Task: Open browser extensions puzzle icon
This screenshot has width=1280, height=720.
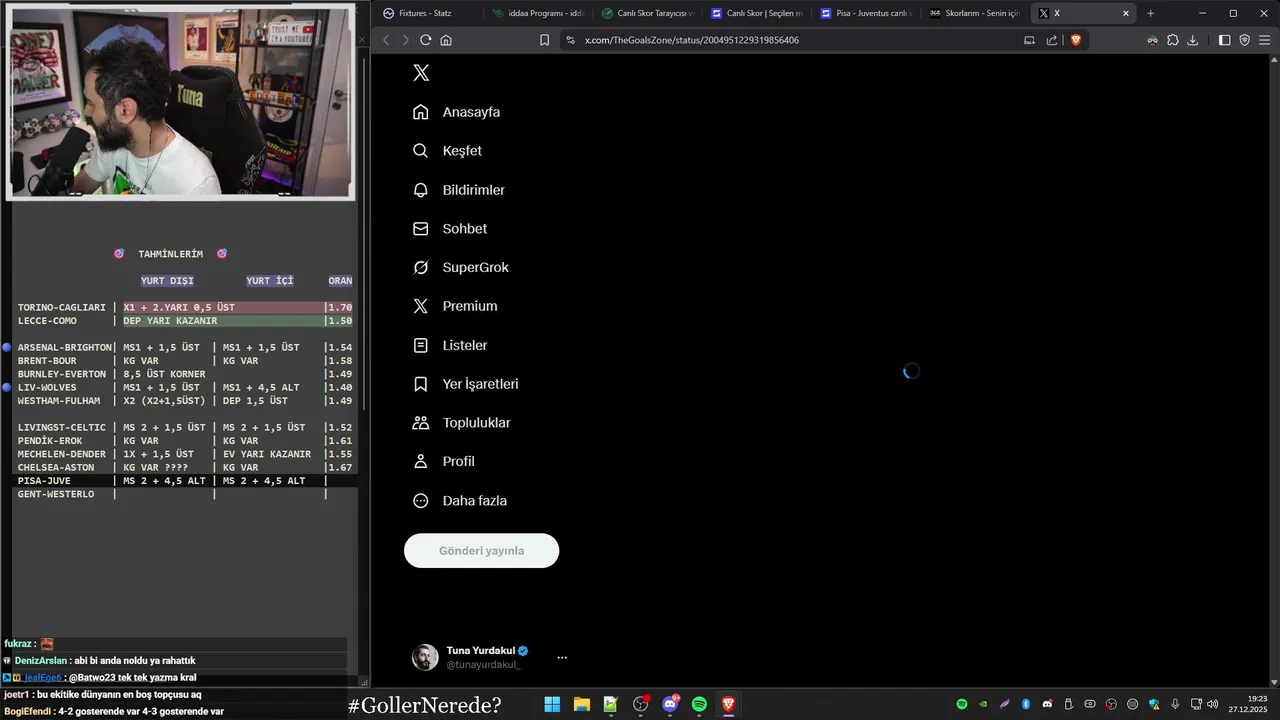Action: point(1173,40)
